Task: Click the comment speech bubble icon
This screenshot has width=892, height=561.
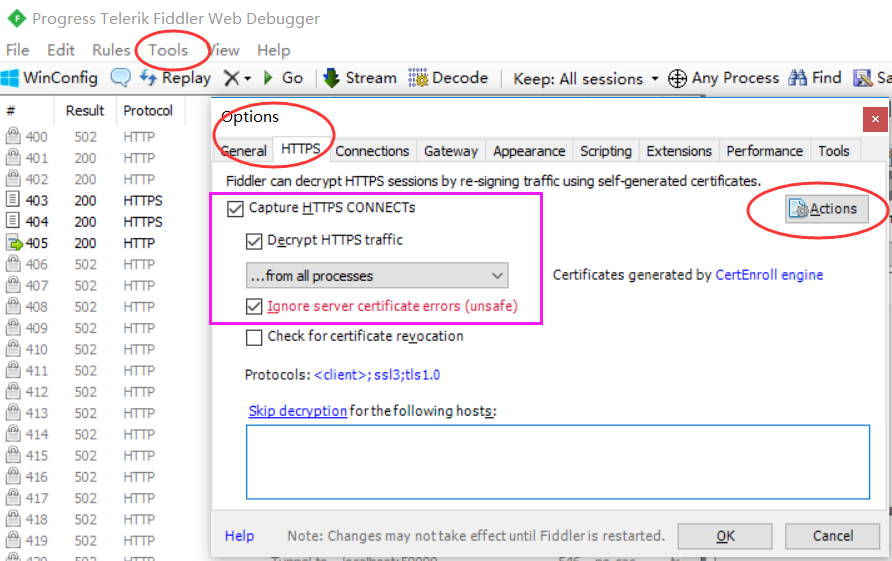Action: coord(120,77)
